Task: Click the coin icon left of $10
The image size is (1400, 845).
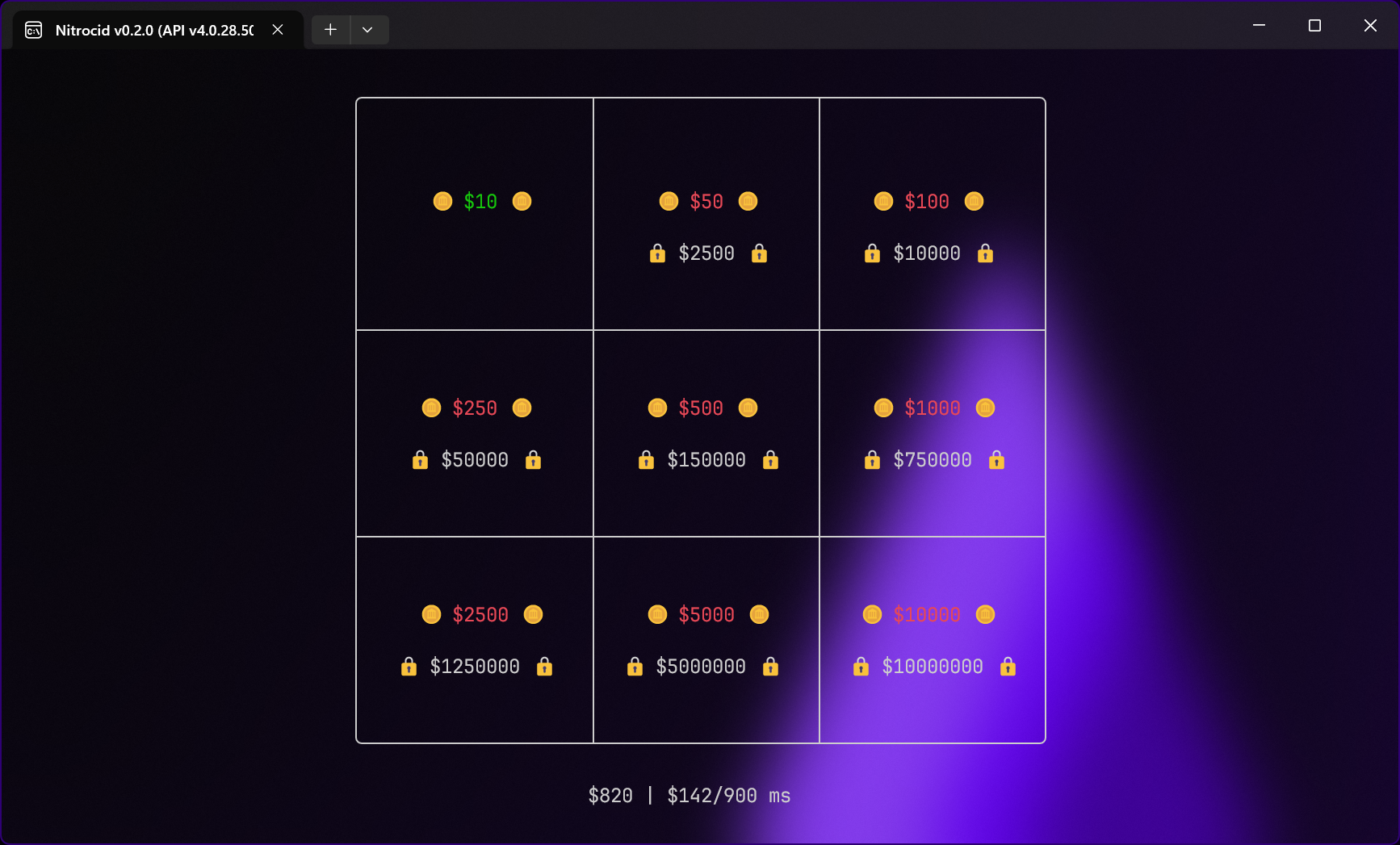Action: [x=442, y=201]
